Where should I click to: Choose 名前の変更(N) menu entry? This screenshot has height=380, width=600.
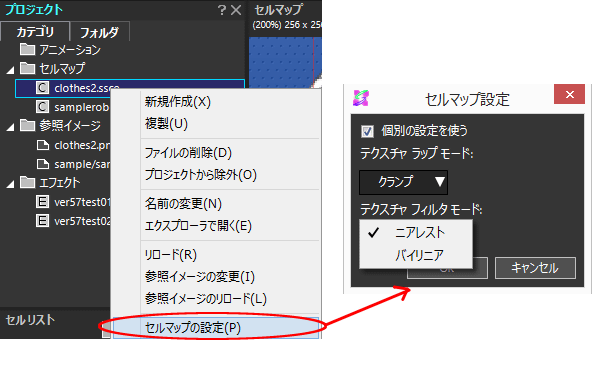216,204
